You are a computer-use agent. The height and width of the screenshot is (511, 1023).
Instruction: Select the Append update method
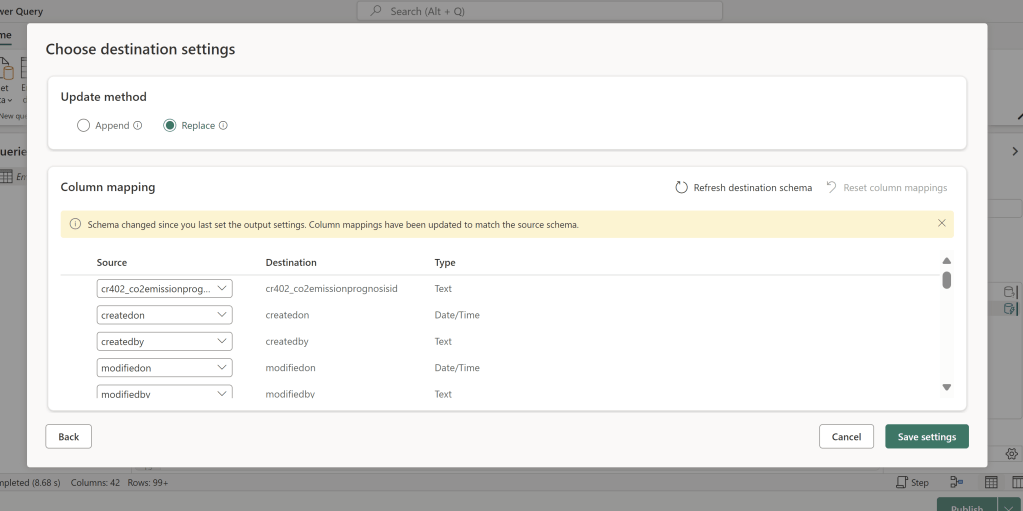[84, 126]
